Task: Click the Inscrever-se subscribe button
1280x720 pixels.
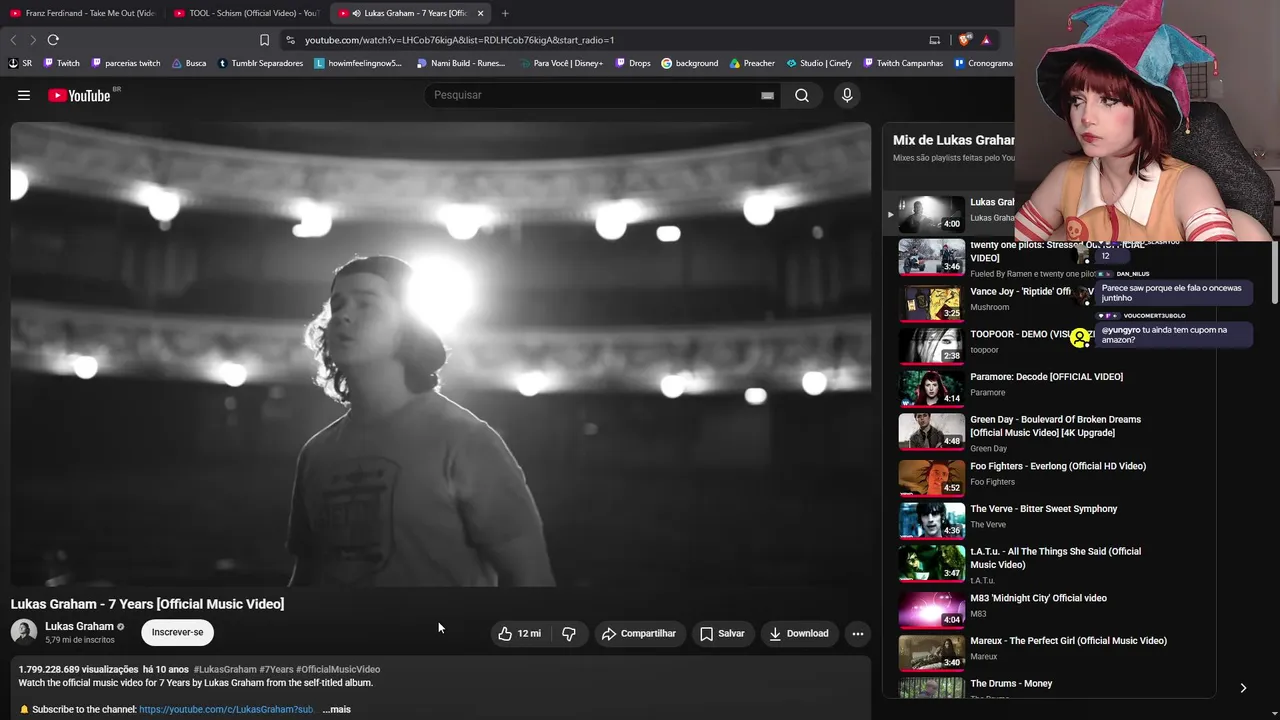Action: [x=177, y=632]
